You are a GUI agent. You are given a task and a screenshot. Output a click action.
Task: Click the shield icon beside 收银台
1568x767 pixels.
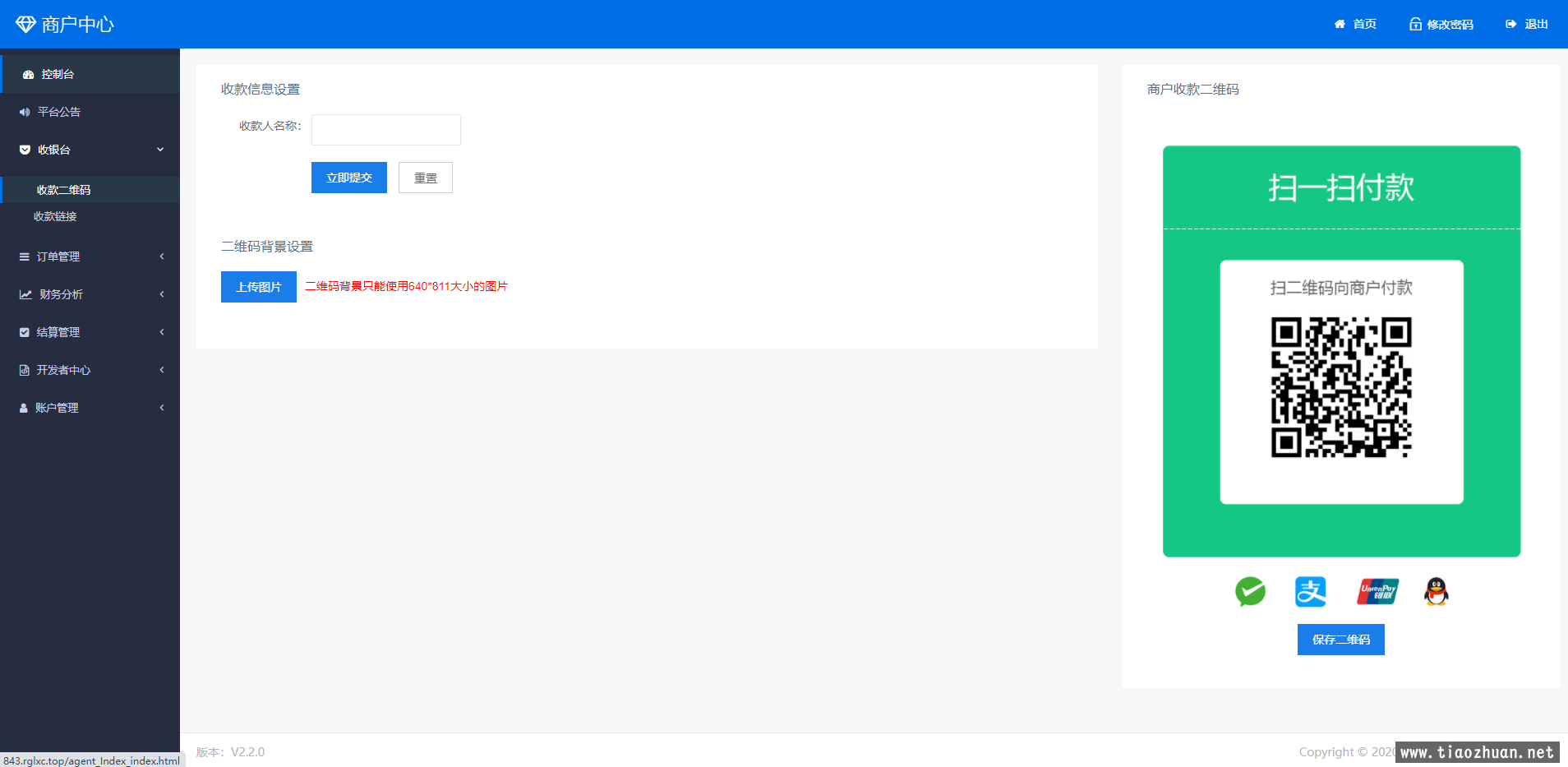25,150
